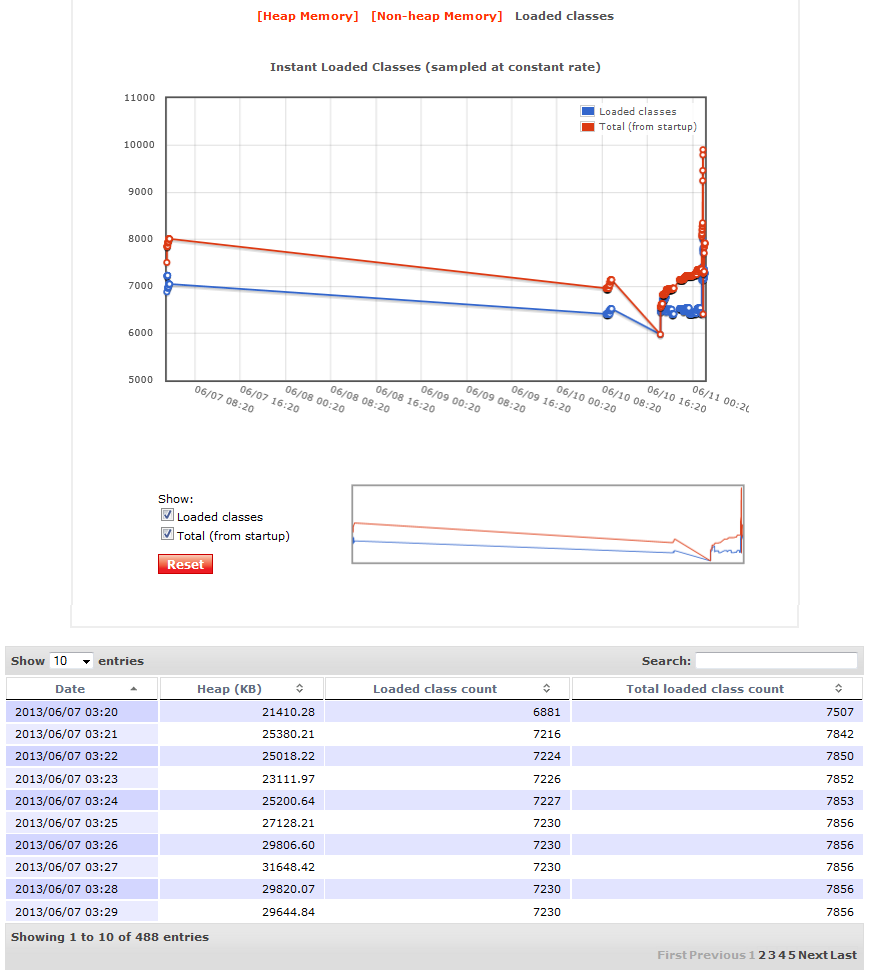881x979 pixels.
Task: Select the 2013/06/07 03:22 date cell
Action: pos(82,756)
